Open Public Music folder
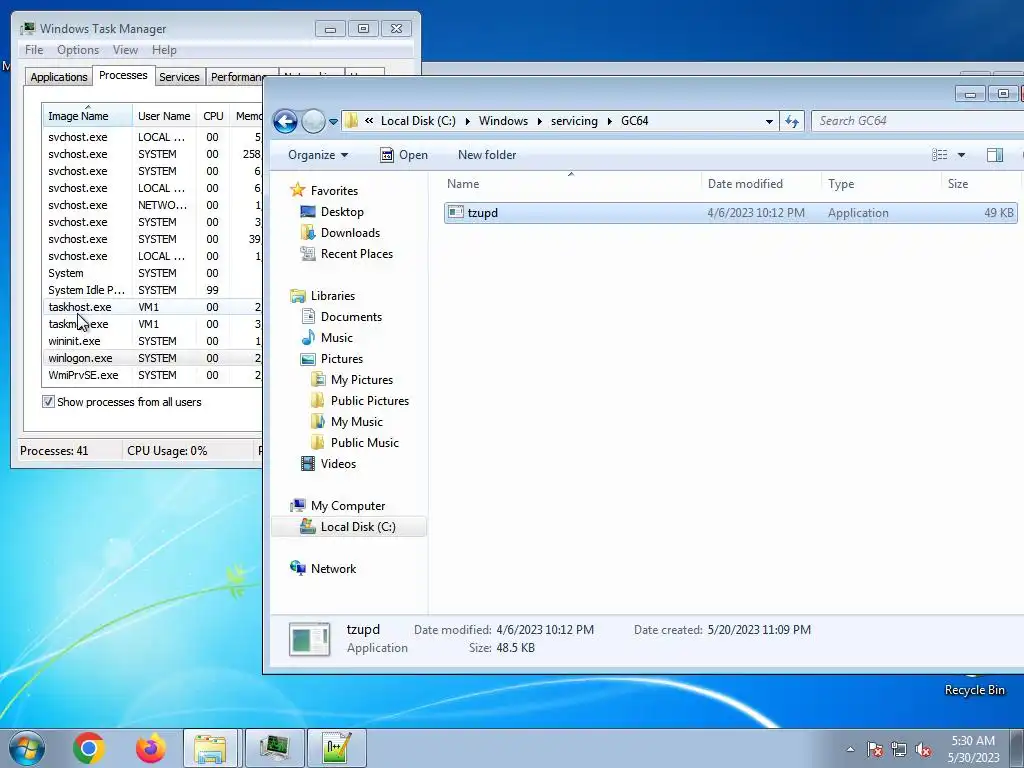The width and height of the screenshot is (1024, 768). point(364,443)
